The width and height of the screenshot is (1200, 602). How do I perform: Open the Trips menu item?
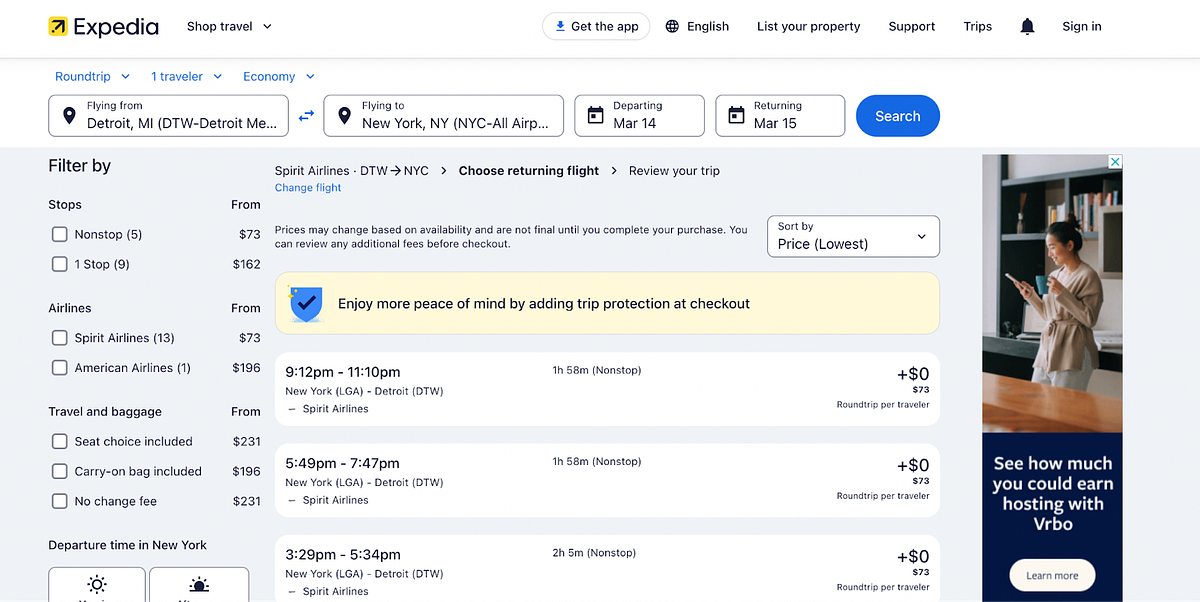[978, 27]
